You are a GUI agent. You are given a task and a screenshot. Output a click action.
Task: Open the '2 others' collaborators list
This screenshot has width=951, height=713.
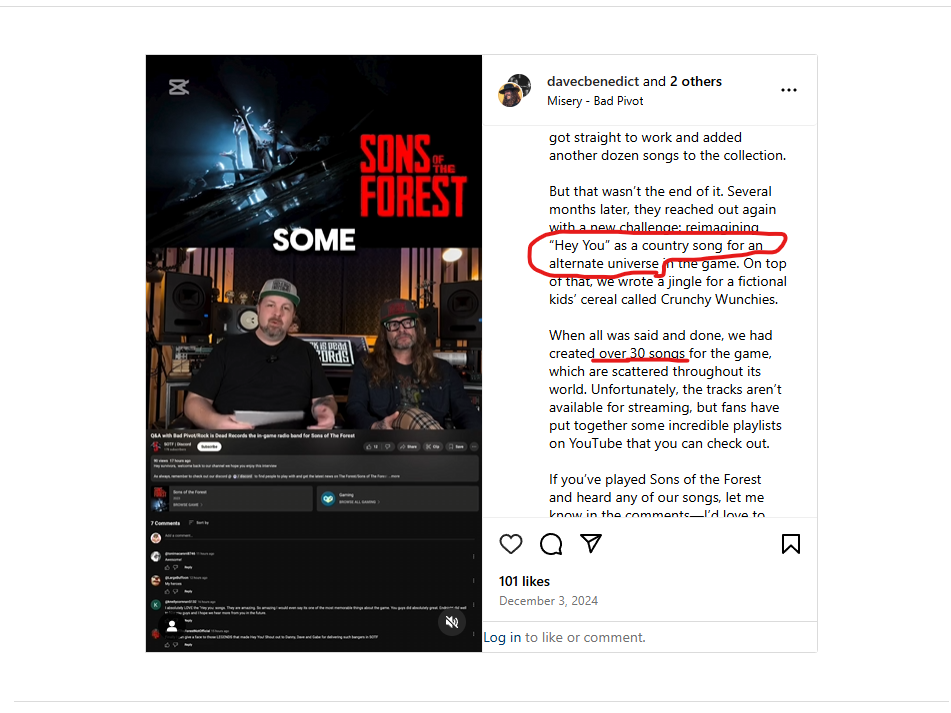696,81
